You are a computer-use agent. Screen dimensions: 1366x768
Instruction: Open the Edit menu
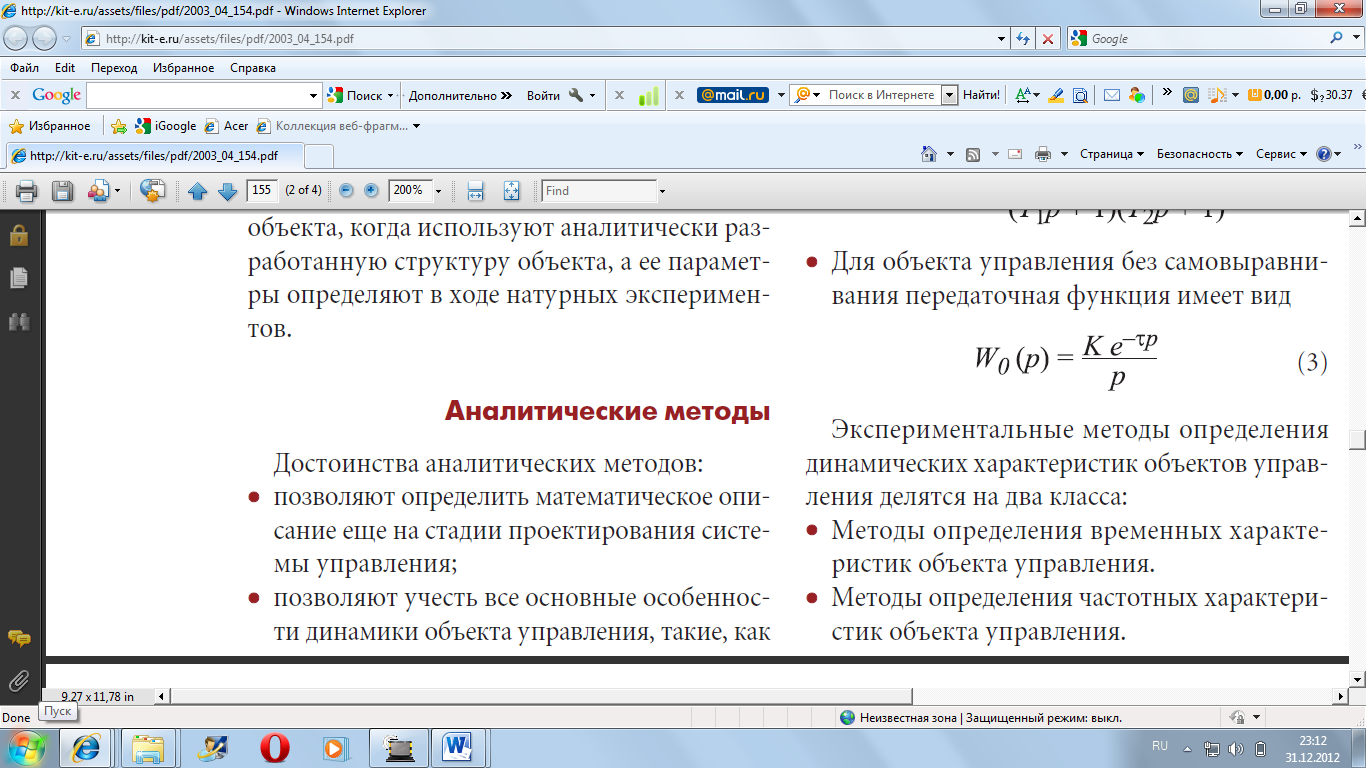pos(65,68)
